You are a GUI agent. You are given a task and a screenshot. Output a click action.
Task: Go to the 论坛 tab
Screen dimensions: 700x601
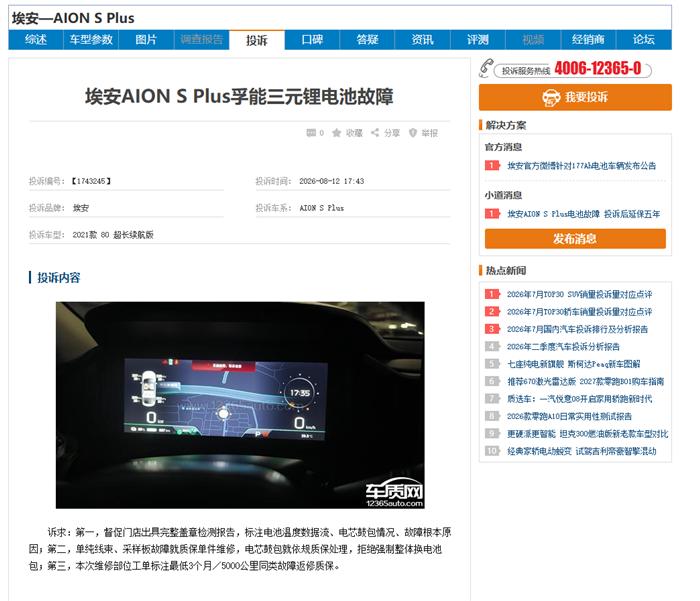[x=644, y=40]
